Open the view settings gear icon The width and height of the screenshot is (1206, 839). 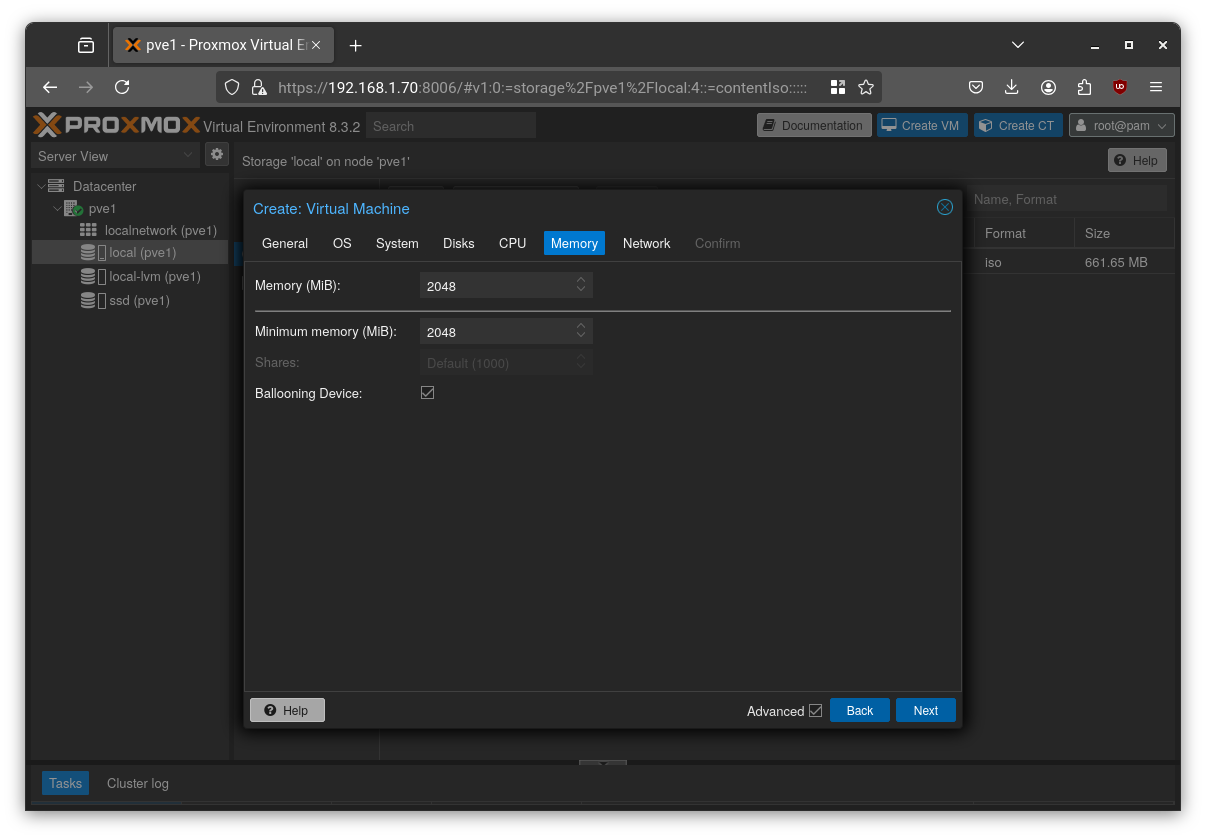(x=217, y=154)
